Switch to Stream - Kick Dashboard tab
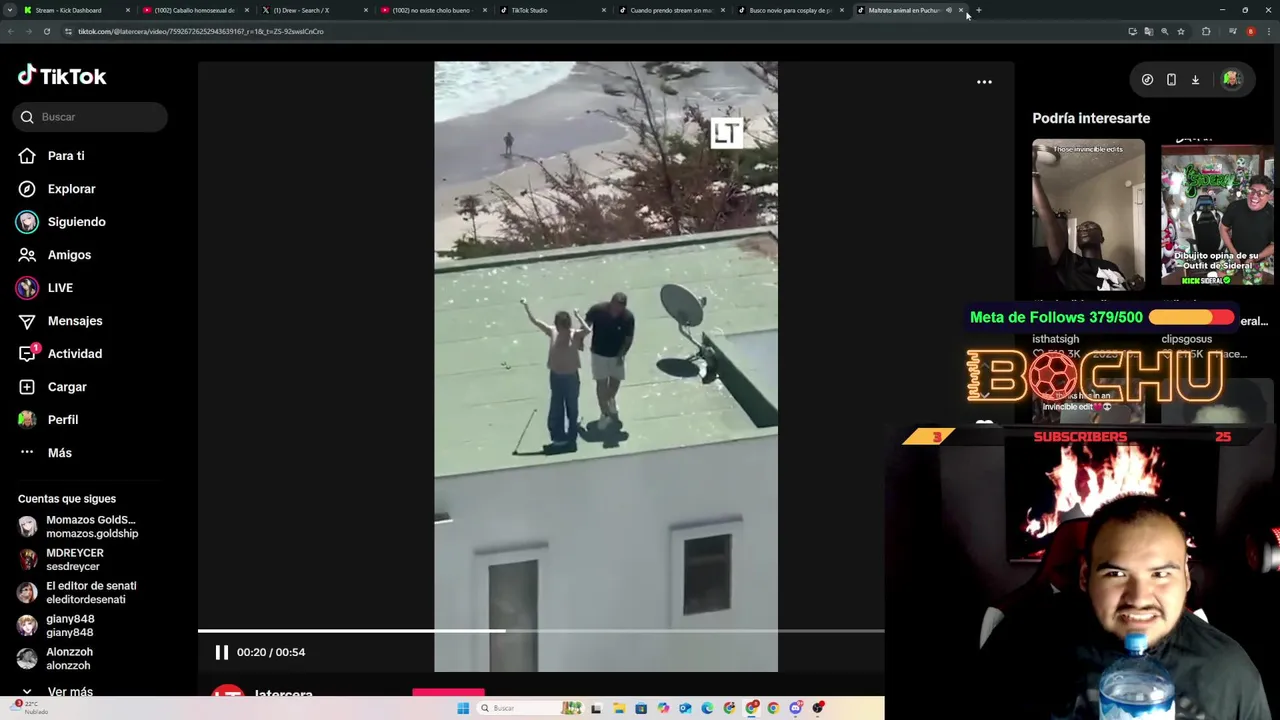1280x720 pixels. [76, 10]
